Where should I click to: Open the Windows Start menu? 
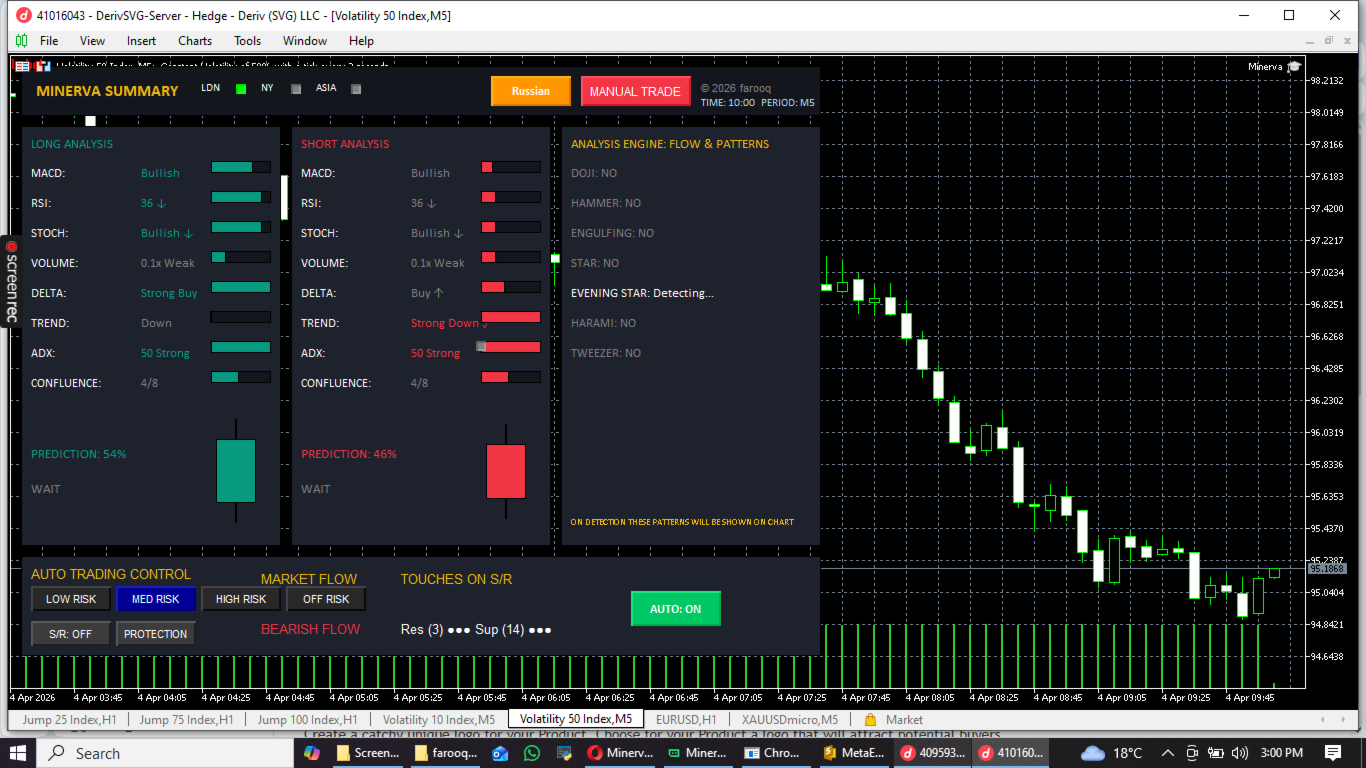pyautogui.click(x=18, y=753)
